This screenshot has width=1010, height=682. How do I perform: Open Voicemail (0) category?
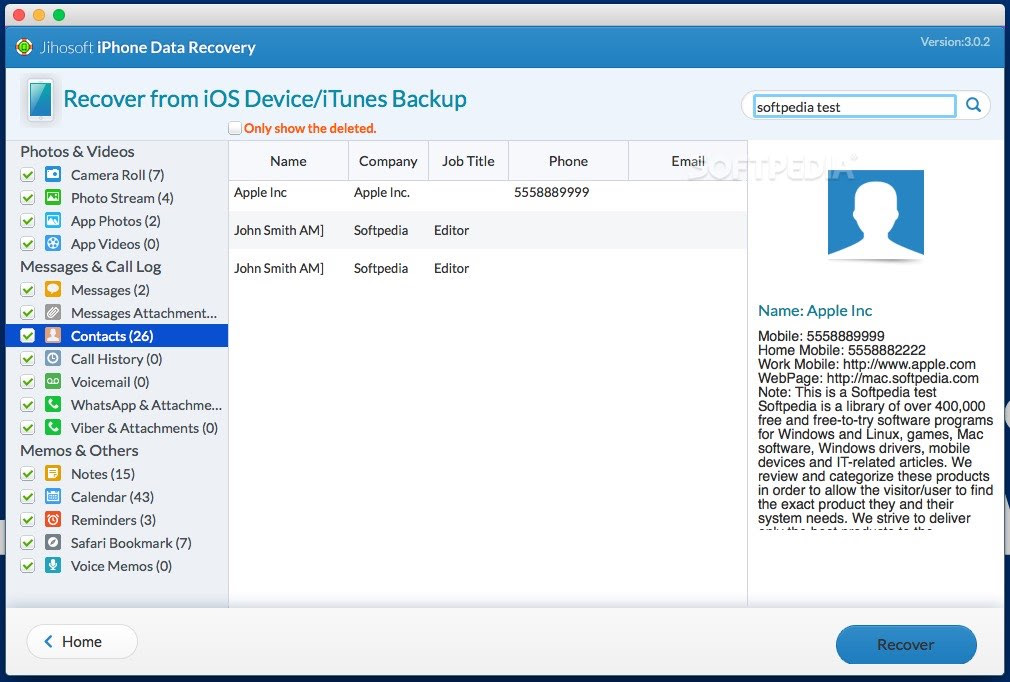point(110,382)
